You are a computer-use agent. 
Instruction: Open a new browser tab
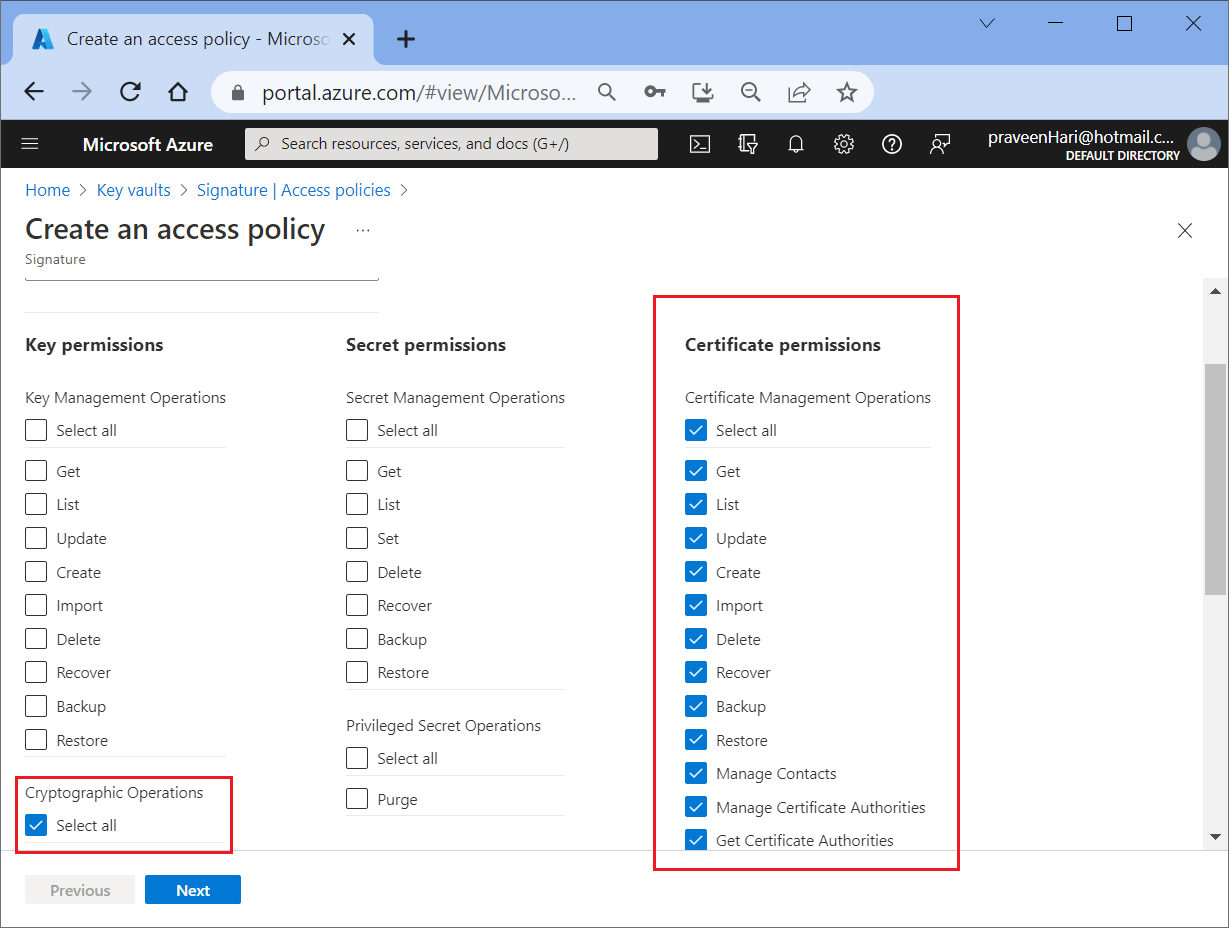coord(406,39)
